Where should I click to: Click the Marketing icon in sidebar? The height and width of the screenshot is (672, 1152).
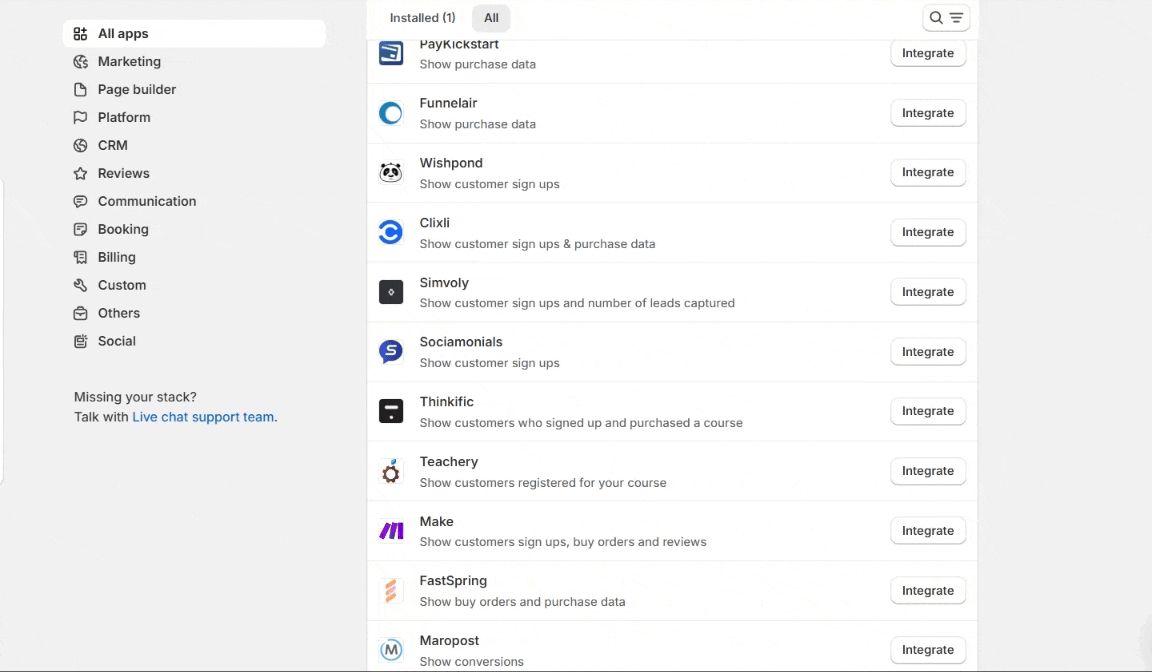click(80, 62)
